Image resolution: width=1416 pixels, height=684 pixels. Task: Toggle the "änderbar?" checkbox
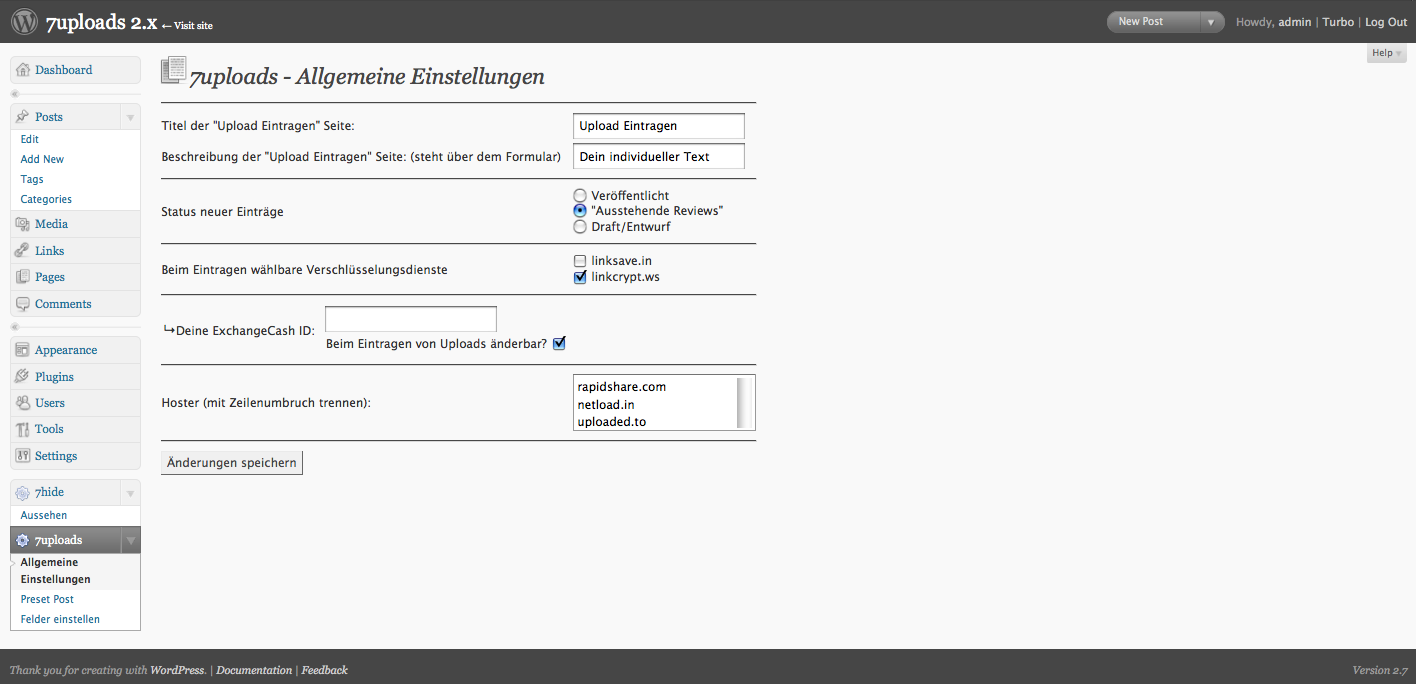click(559, 343)
